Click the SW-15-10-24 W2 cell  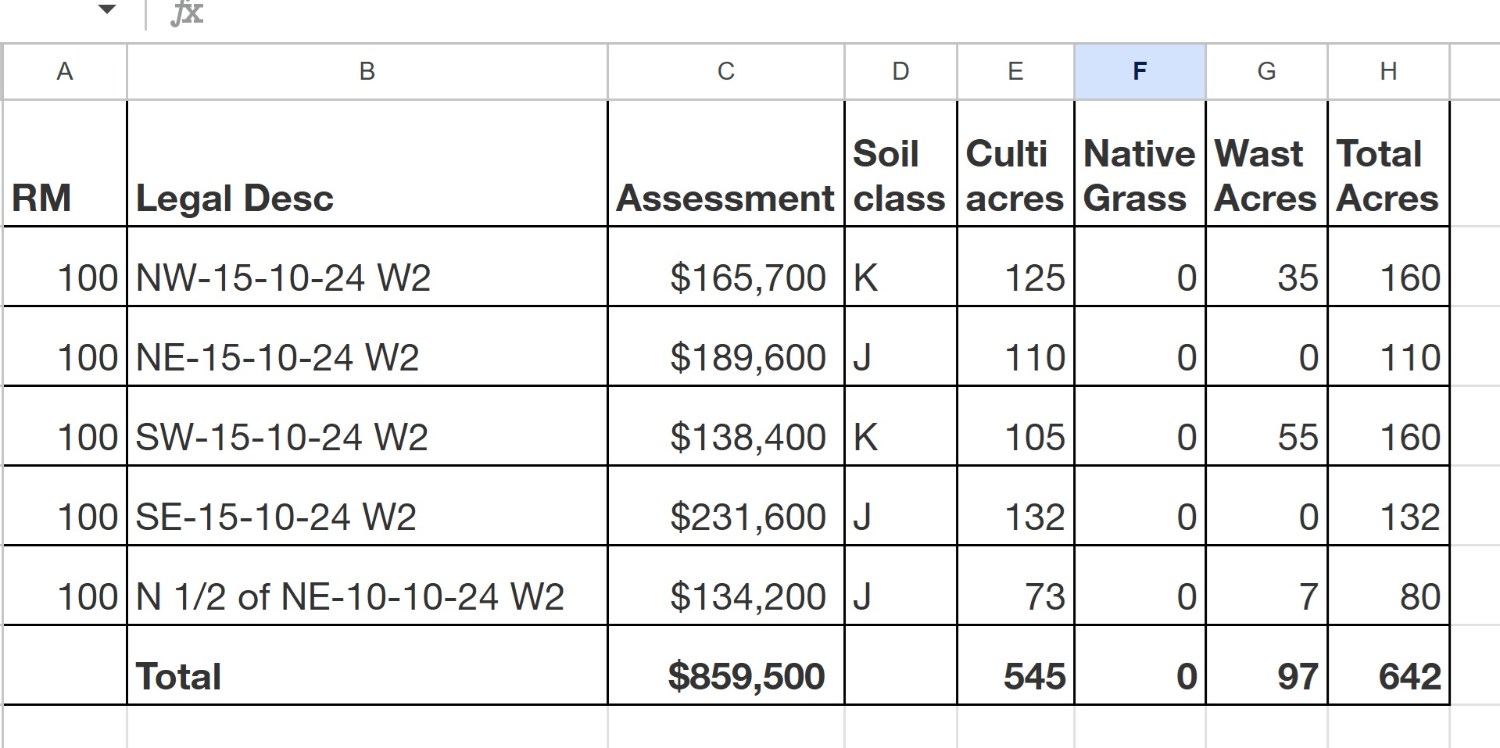367,437
